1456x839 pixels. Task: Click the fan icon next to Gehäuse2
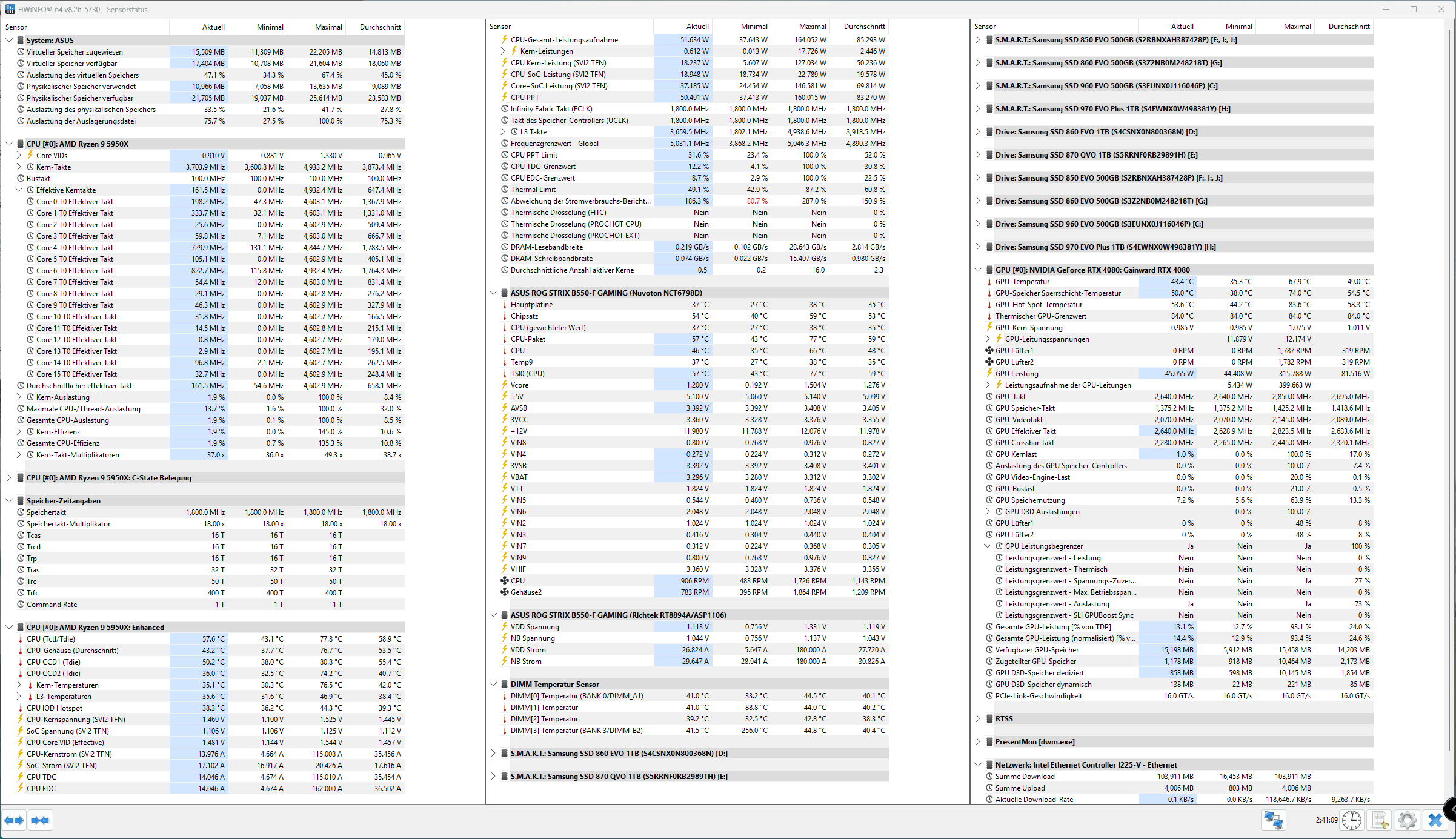[x=504, y=592]
